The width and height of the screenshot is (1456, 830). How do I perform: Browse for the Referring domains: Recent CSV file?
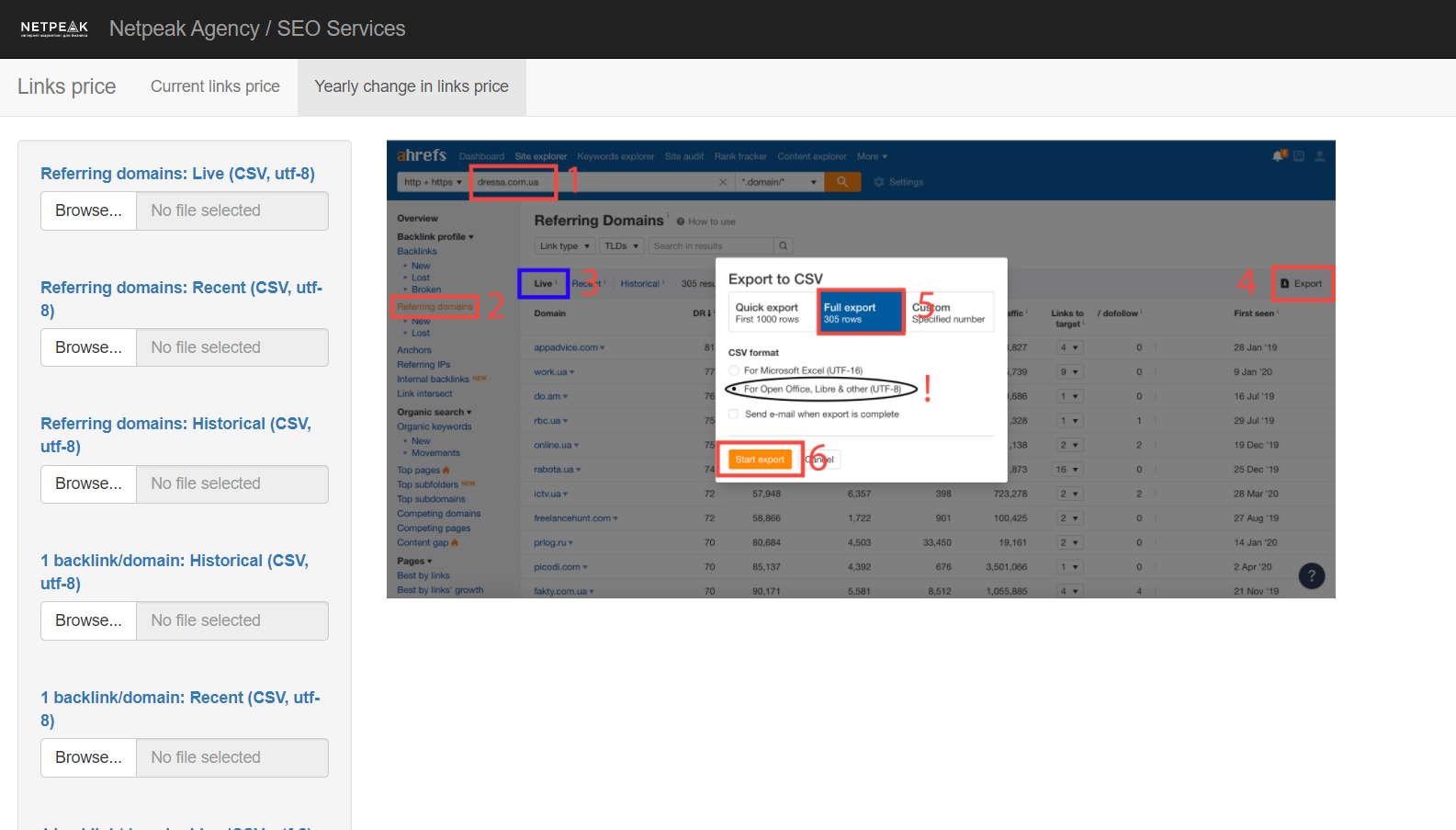88,347
